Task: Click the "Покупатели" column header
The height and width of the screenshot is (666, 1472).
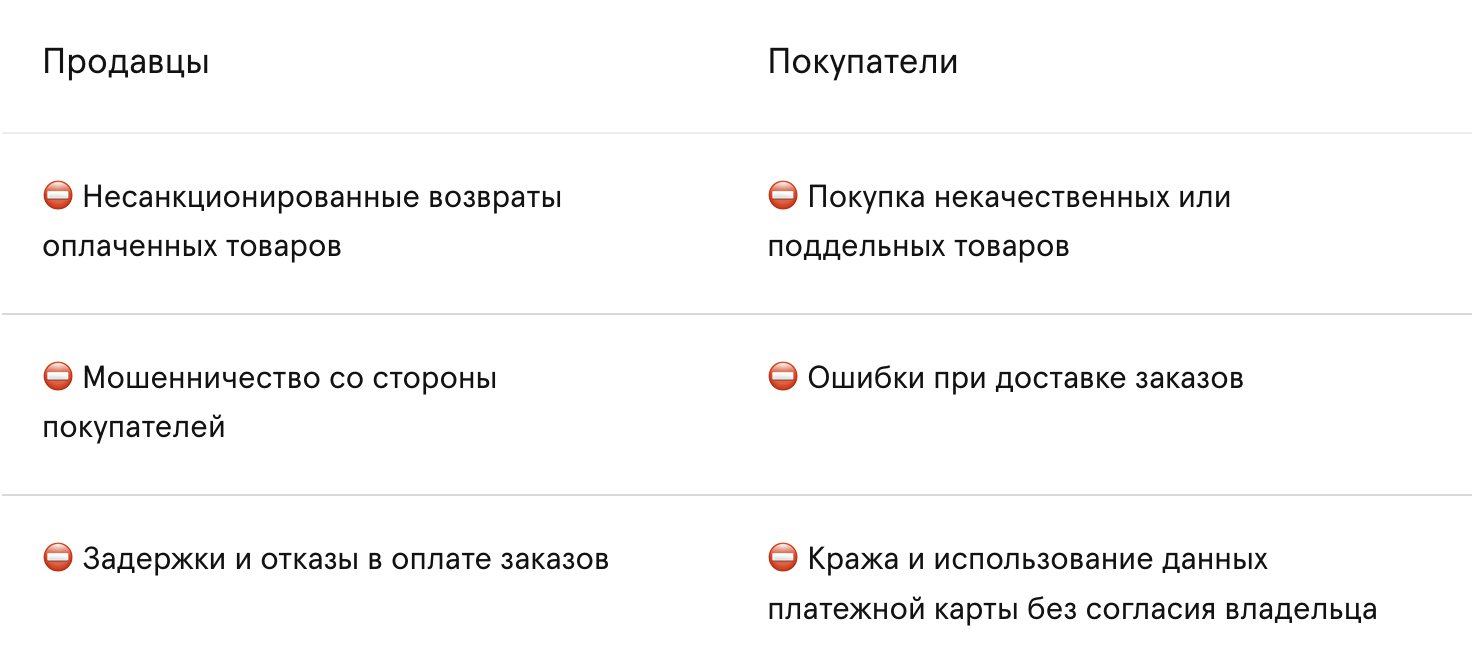Action: (862, 62)
